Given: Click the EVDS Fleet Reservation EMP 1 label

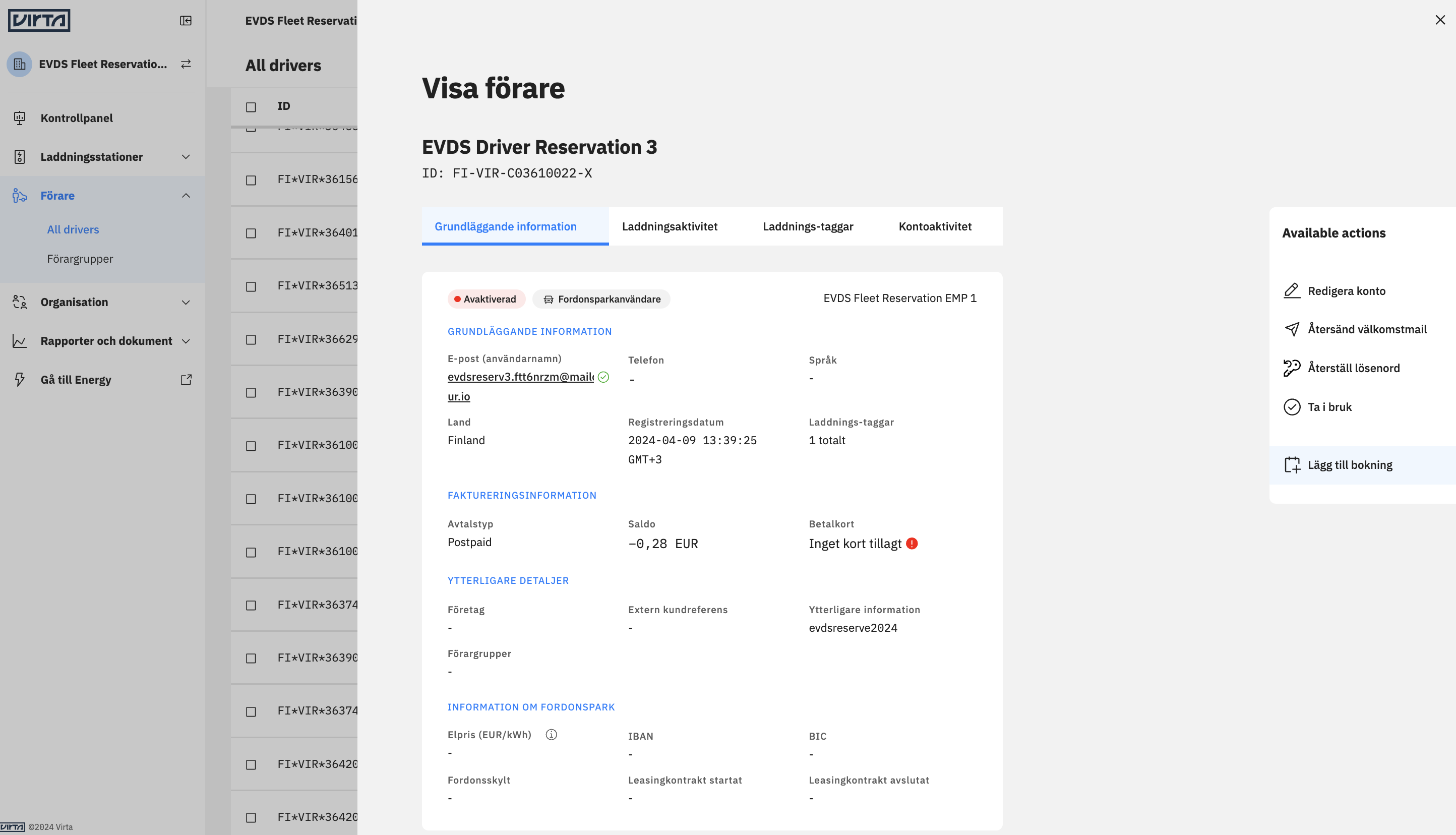Looking at the screenshot, I should click(x=900, y=298).
